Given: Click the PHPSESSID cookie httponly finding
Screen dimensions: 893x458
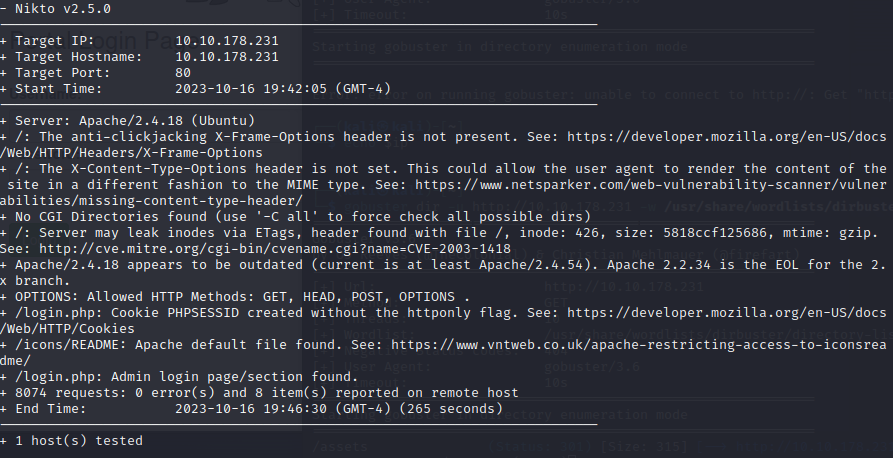Looking at the screenshot, I should tap(300, 313).
